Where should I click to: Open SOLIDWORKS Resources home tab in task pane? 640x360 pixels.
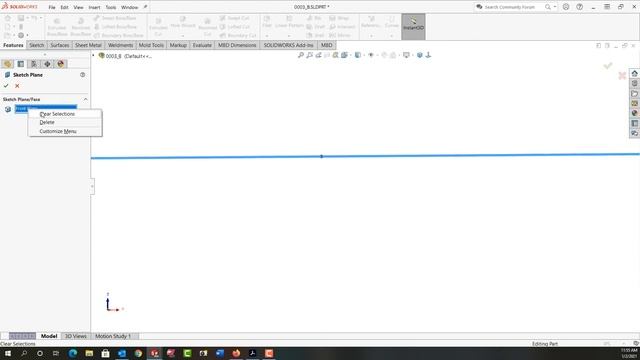coord(634,73)
